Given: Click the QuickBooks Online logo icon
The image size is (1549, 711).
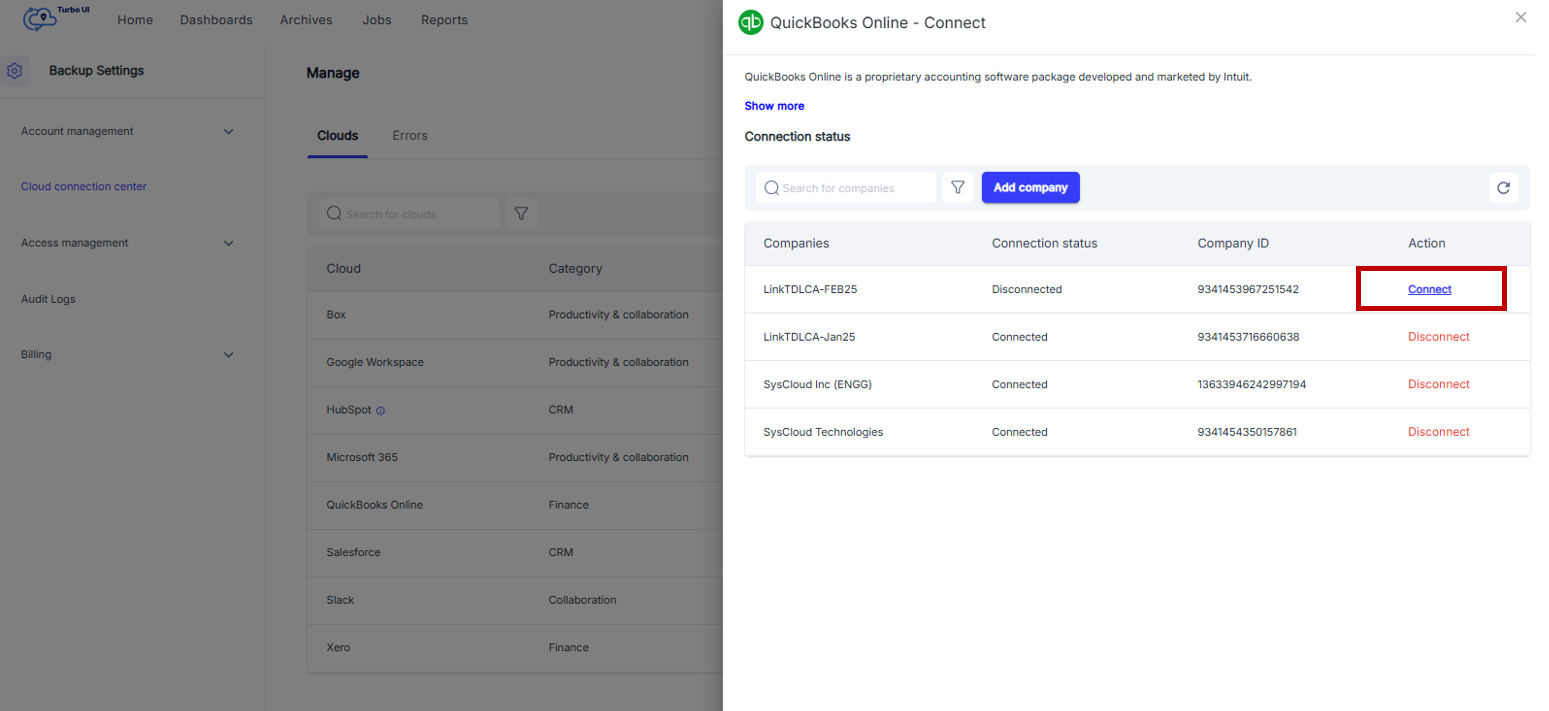Looking at the screenshot, I should point(751,22).
